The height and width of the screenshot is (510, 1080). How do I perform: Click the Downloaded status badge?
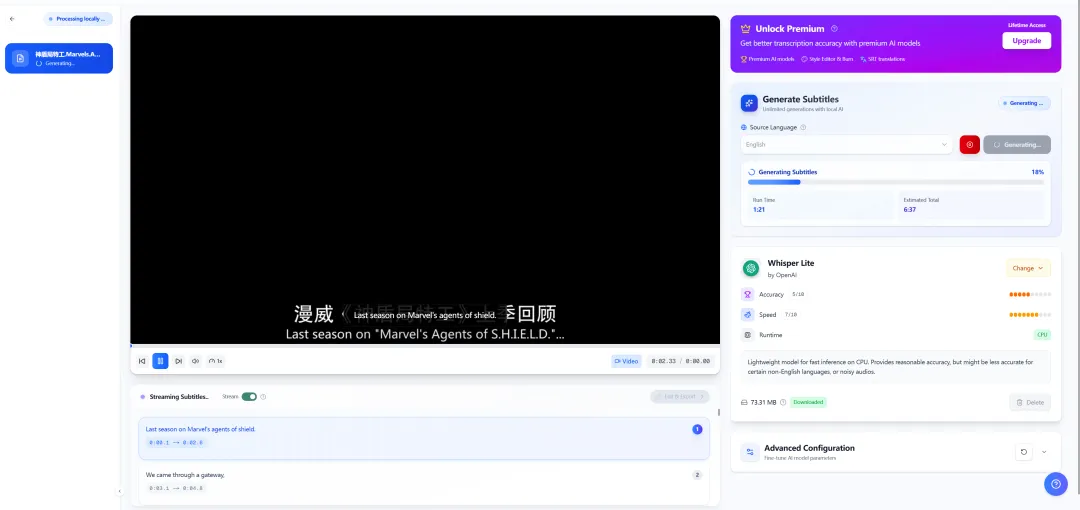808,402
